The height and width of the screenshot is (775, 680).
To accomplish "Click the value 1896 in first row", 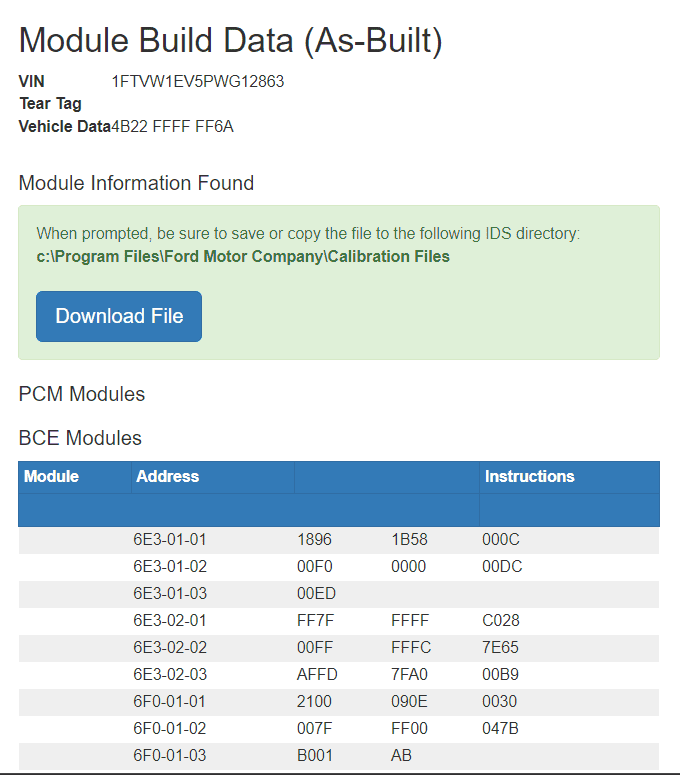I will [x=314, y=540].
